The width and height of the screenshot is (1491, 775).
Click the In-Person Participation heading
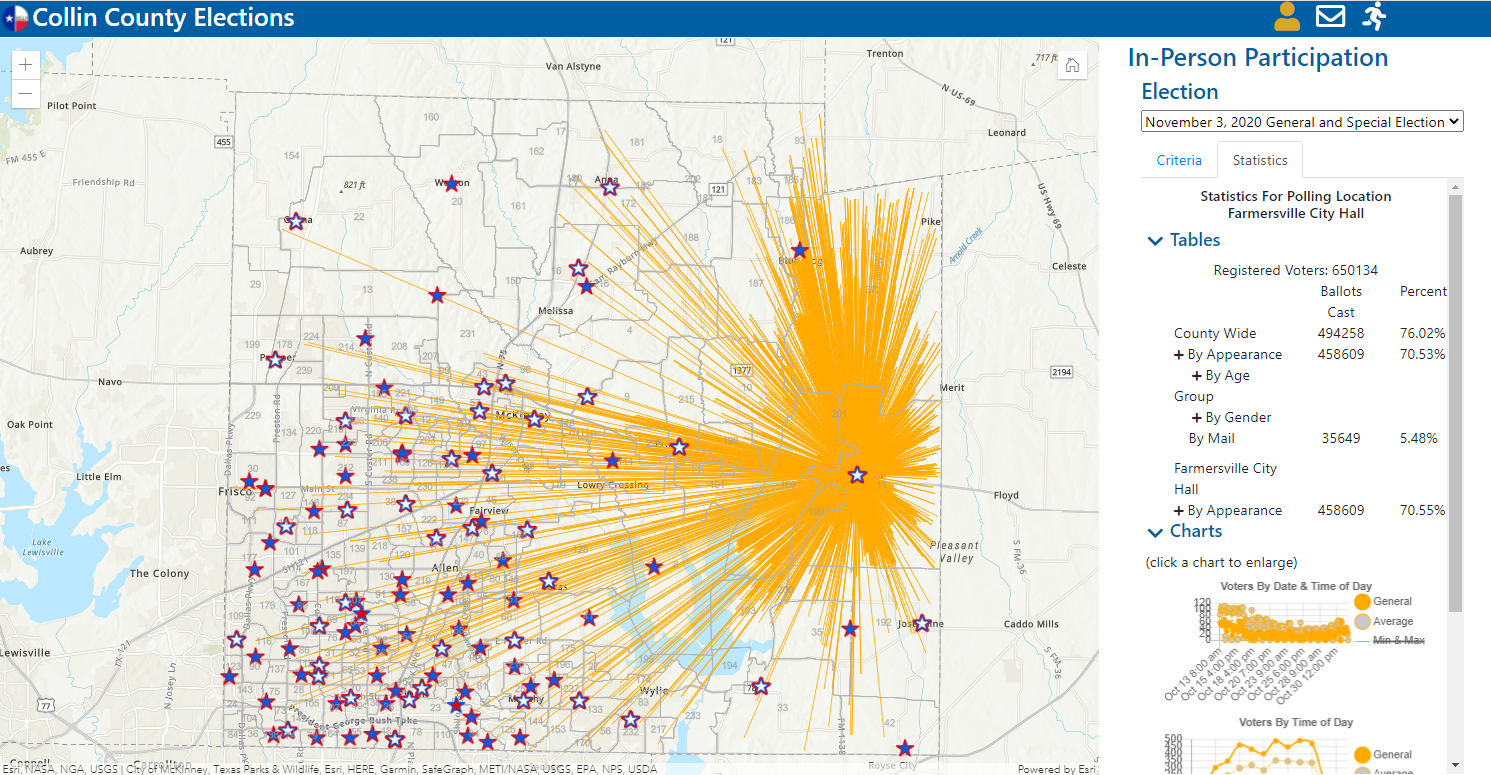[1258, 58]
